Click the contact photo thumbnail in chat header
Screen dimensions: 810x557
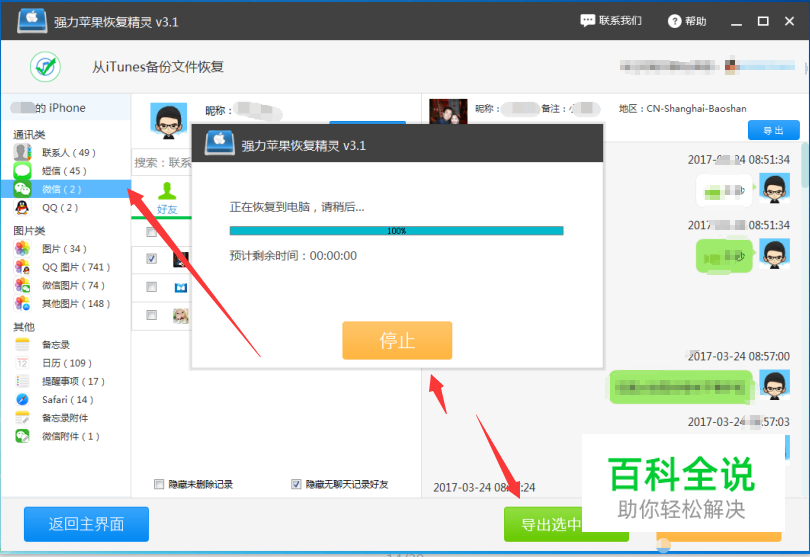point(448,112)
